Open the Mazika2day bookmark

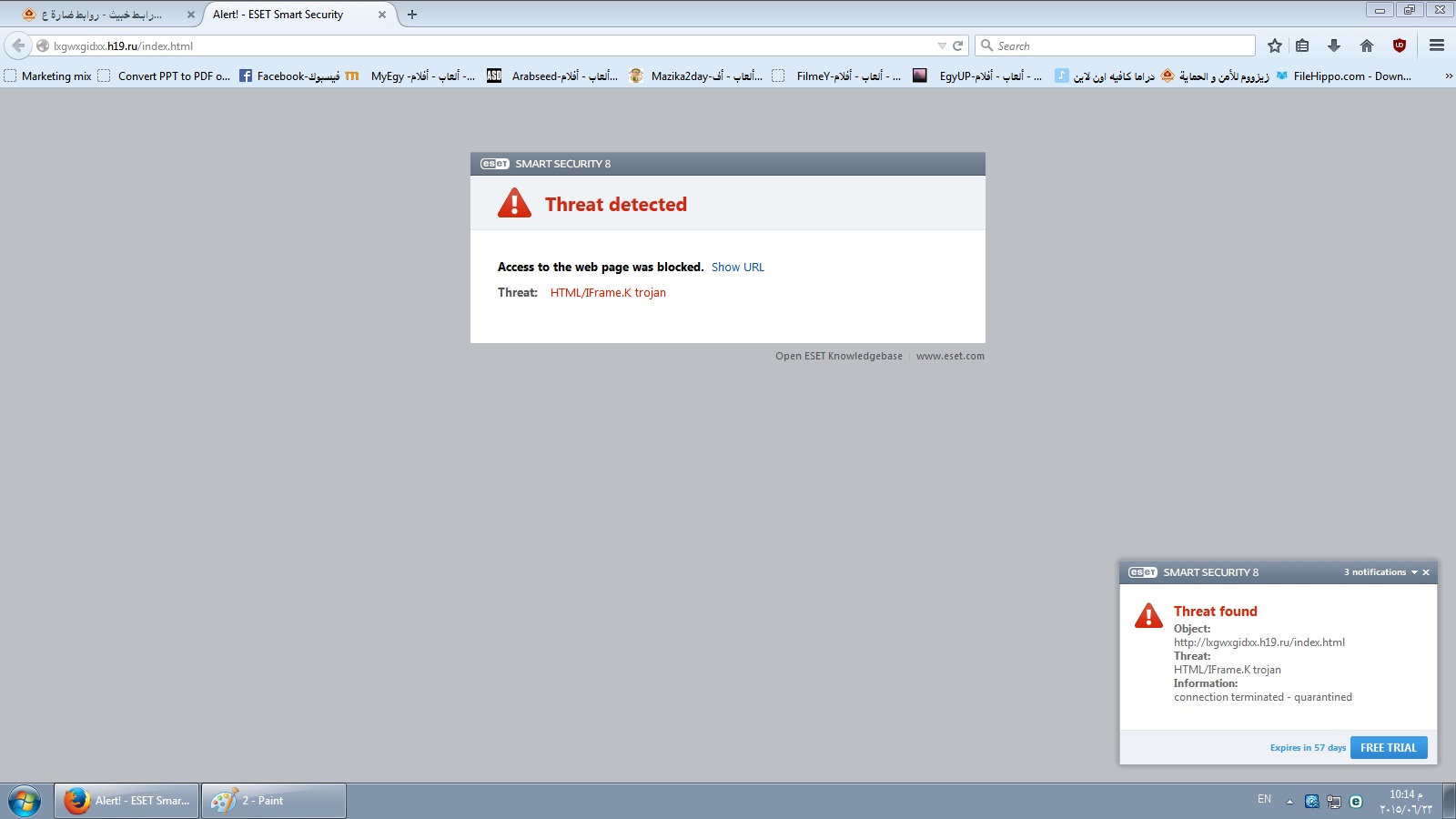[696, 76]
